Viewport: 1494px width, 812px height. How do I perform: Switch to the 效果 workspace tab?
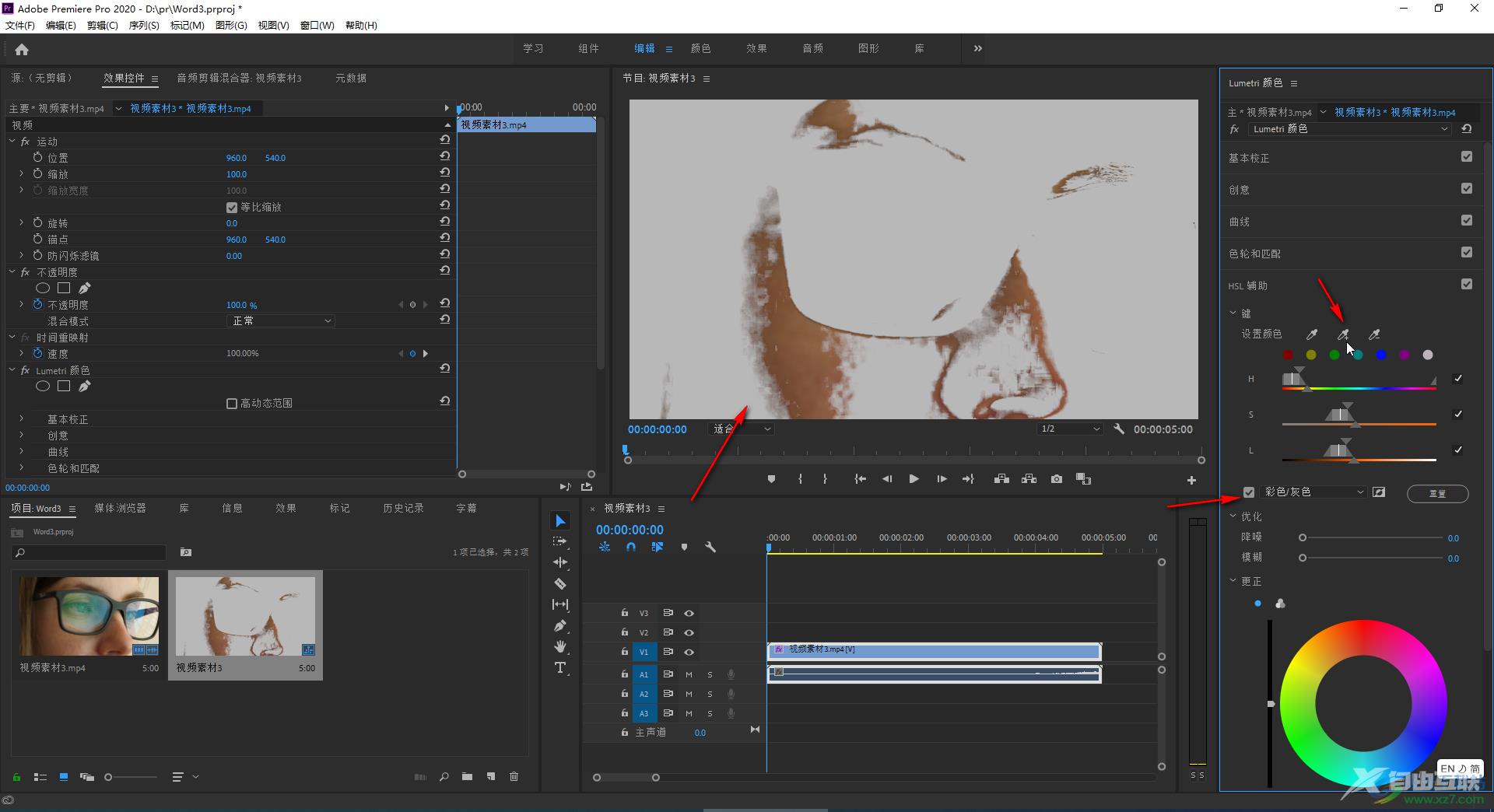(756, 48)
